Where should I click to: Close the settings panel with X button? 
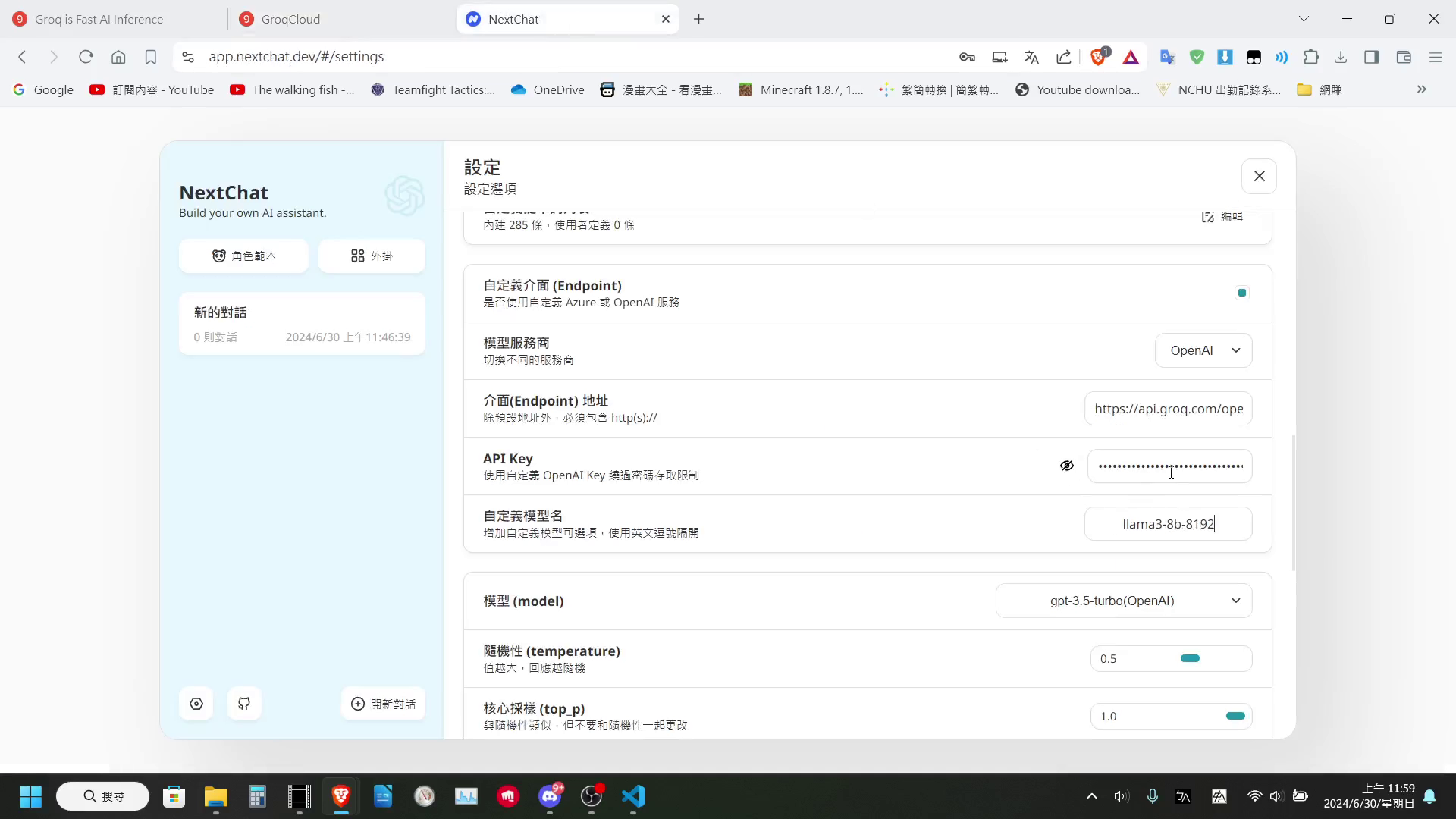(x=1260, y=176)
